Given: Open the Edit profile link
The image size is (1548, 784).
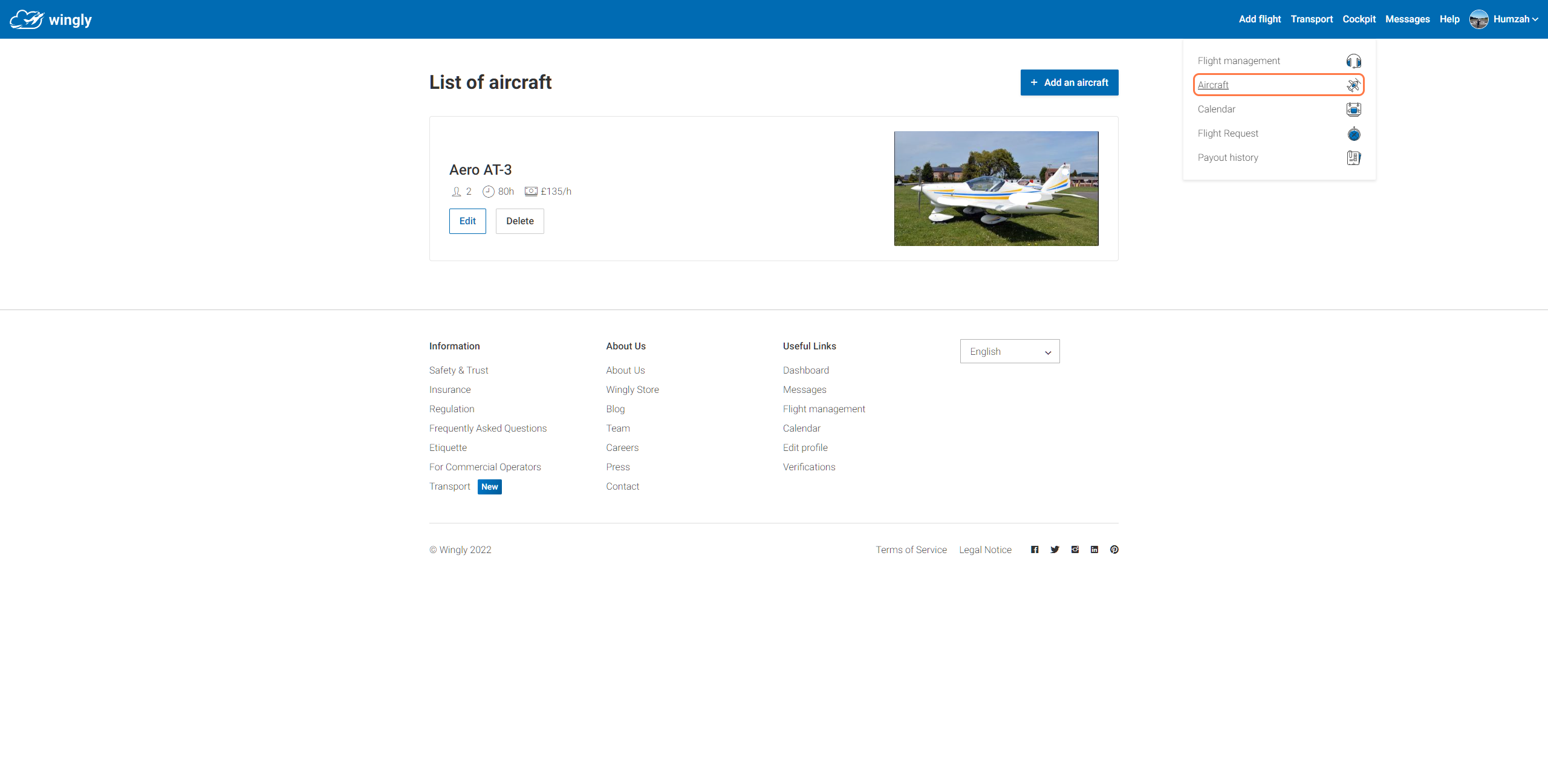Looking at the screenshot, I should tap(805, 448).
